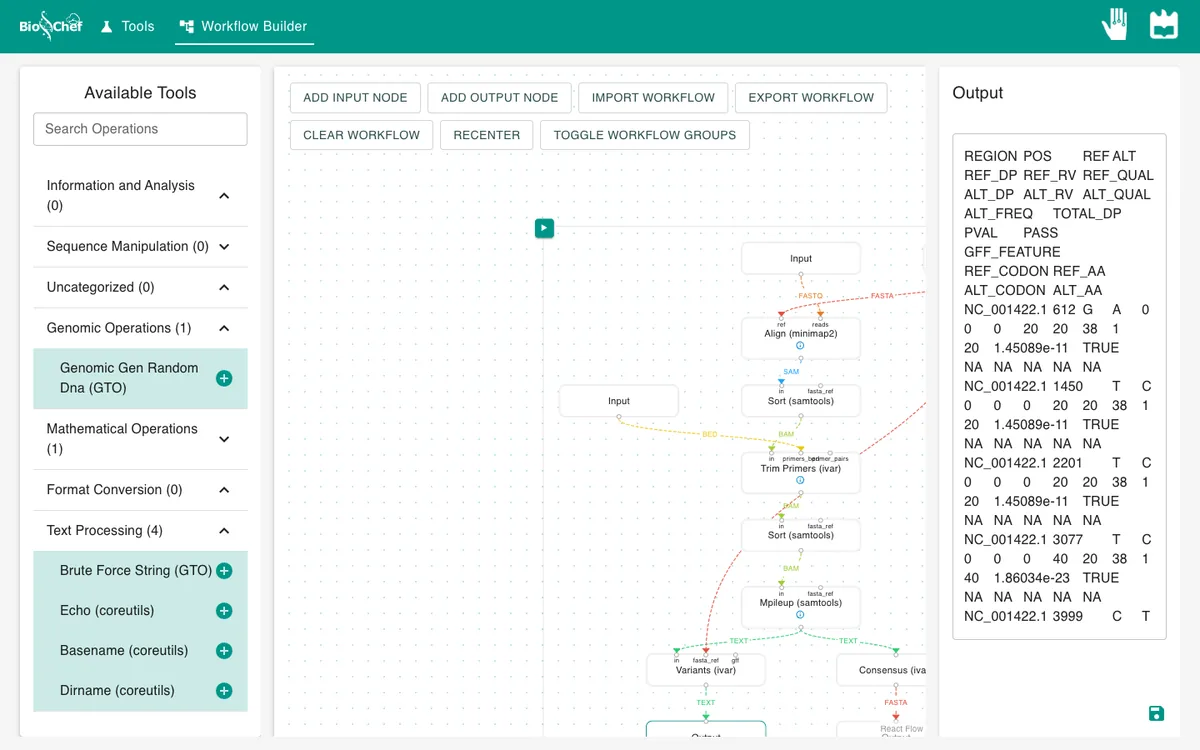Open the circular icon on the Mpileup node
The image size is (1200, 750).
coord(801,615)
